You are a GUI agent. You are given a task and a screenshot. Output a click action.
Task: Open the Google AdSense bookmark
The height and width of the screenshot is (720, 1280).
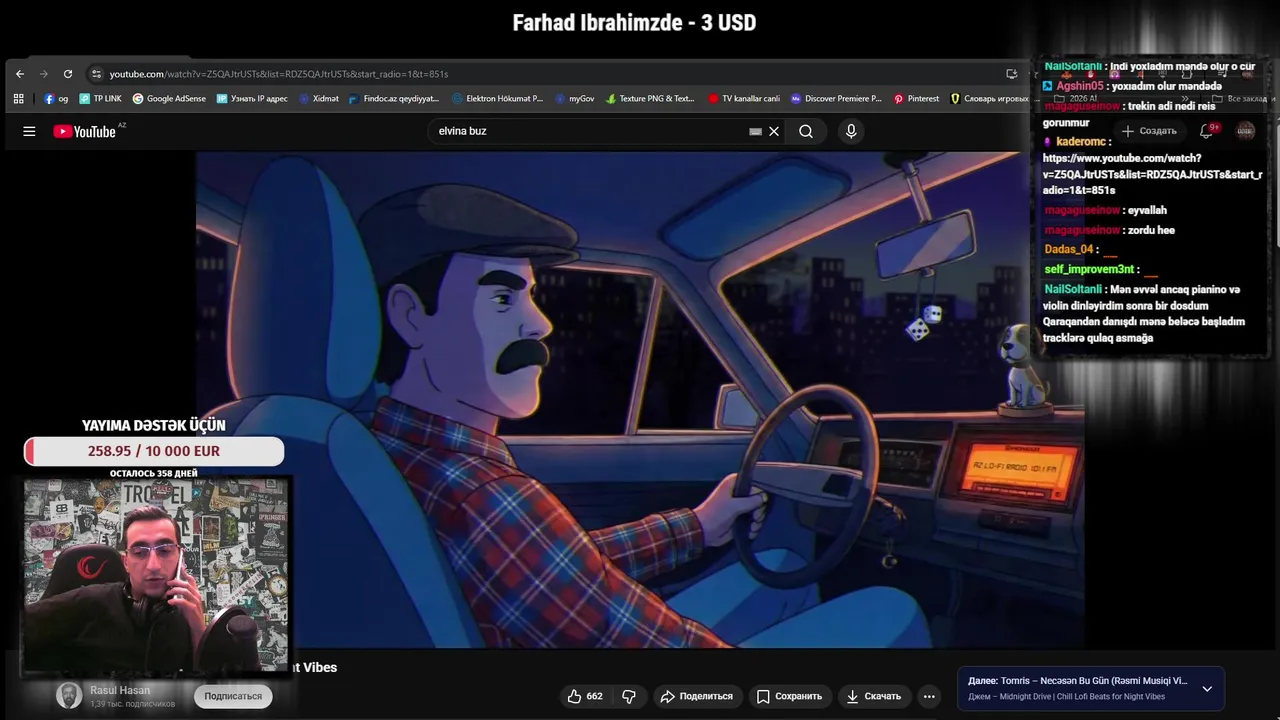click(x=169, y=99)
